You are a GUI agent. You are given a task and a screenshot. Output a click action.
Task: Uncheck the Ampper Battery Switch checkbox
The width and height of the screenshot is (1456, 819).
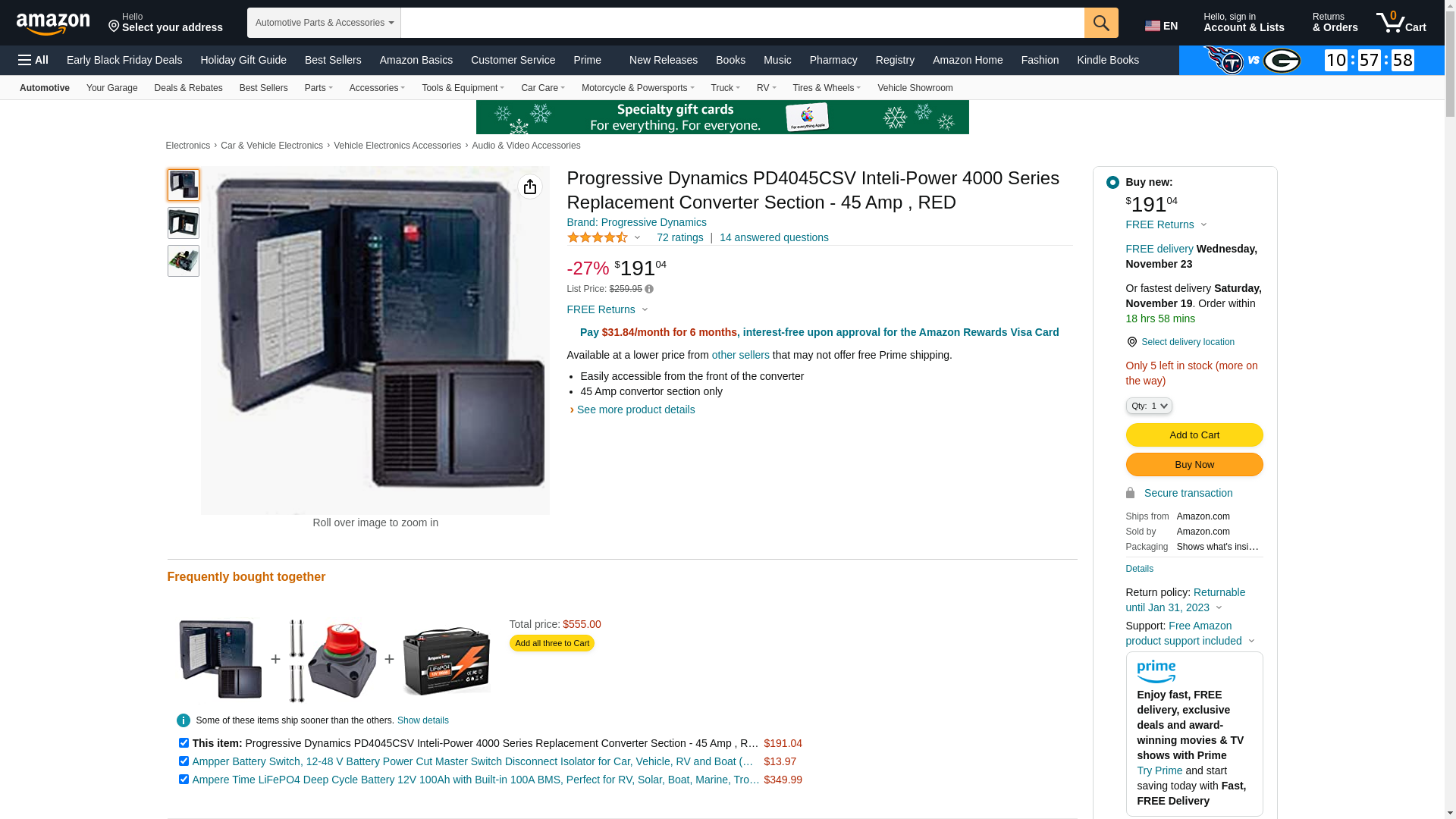coord(184,761)
